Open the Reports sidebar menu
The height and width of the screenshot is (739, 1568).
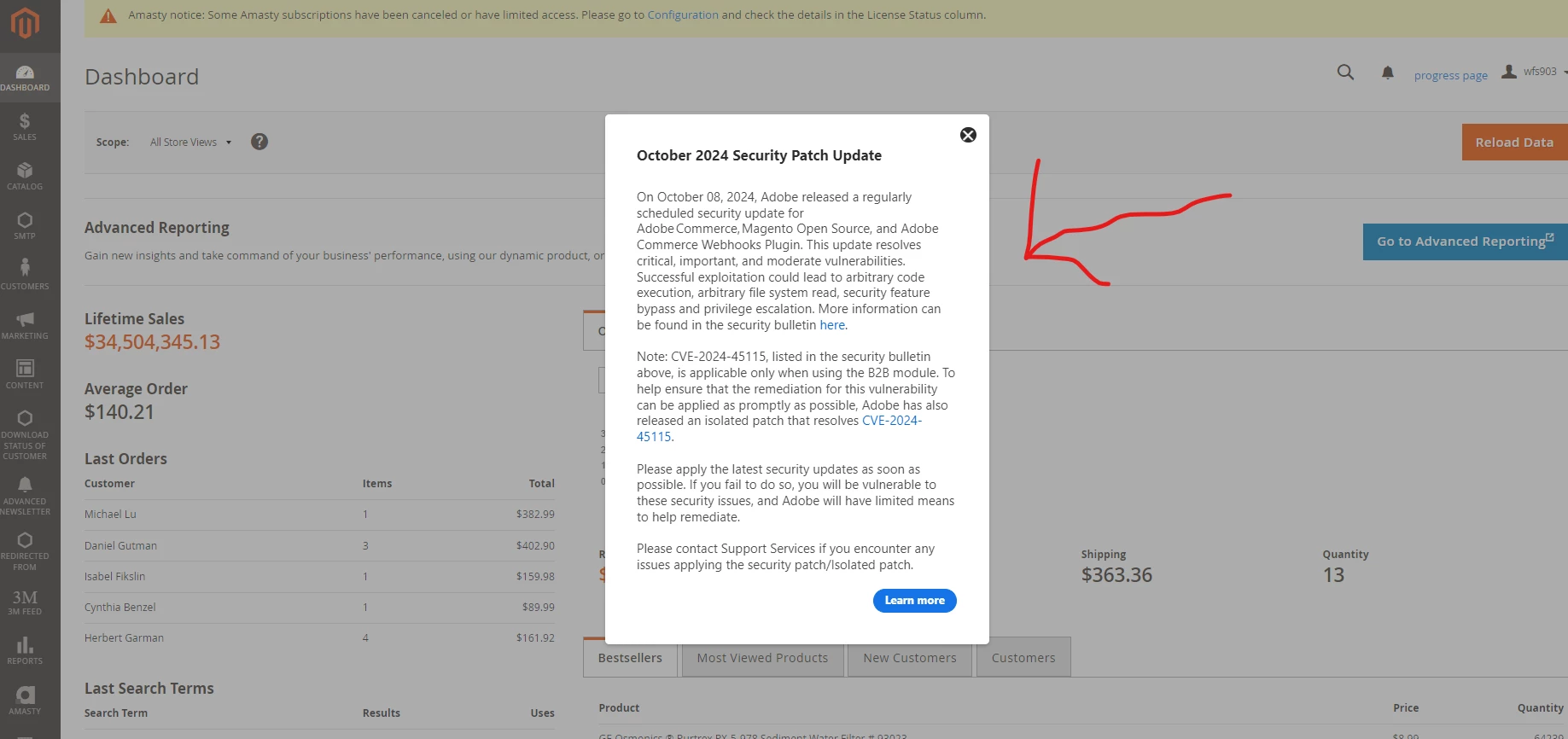(x=25, y=651)
